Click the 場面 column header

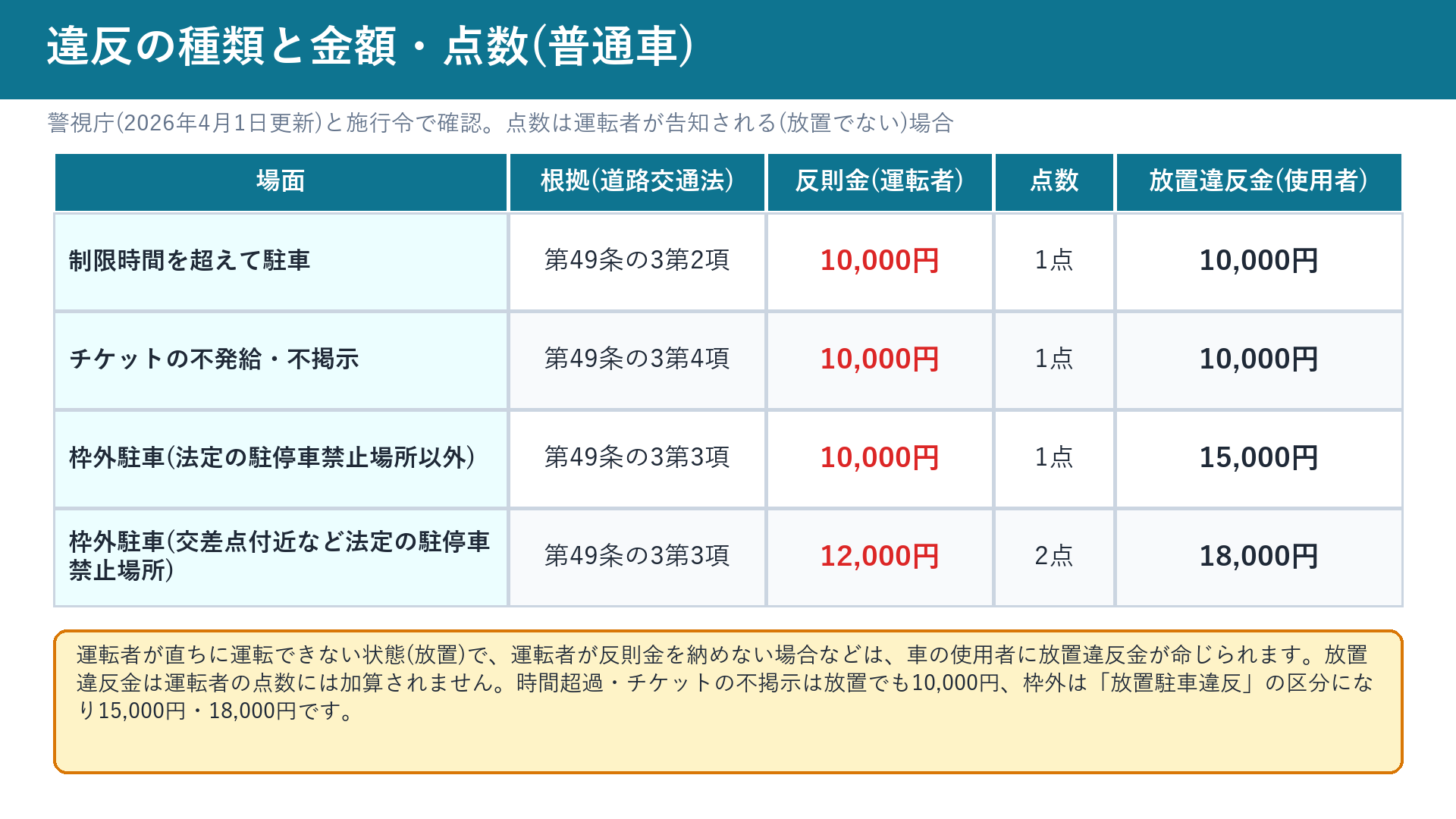point(281,181)
